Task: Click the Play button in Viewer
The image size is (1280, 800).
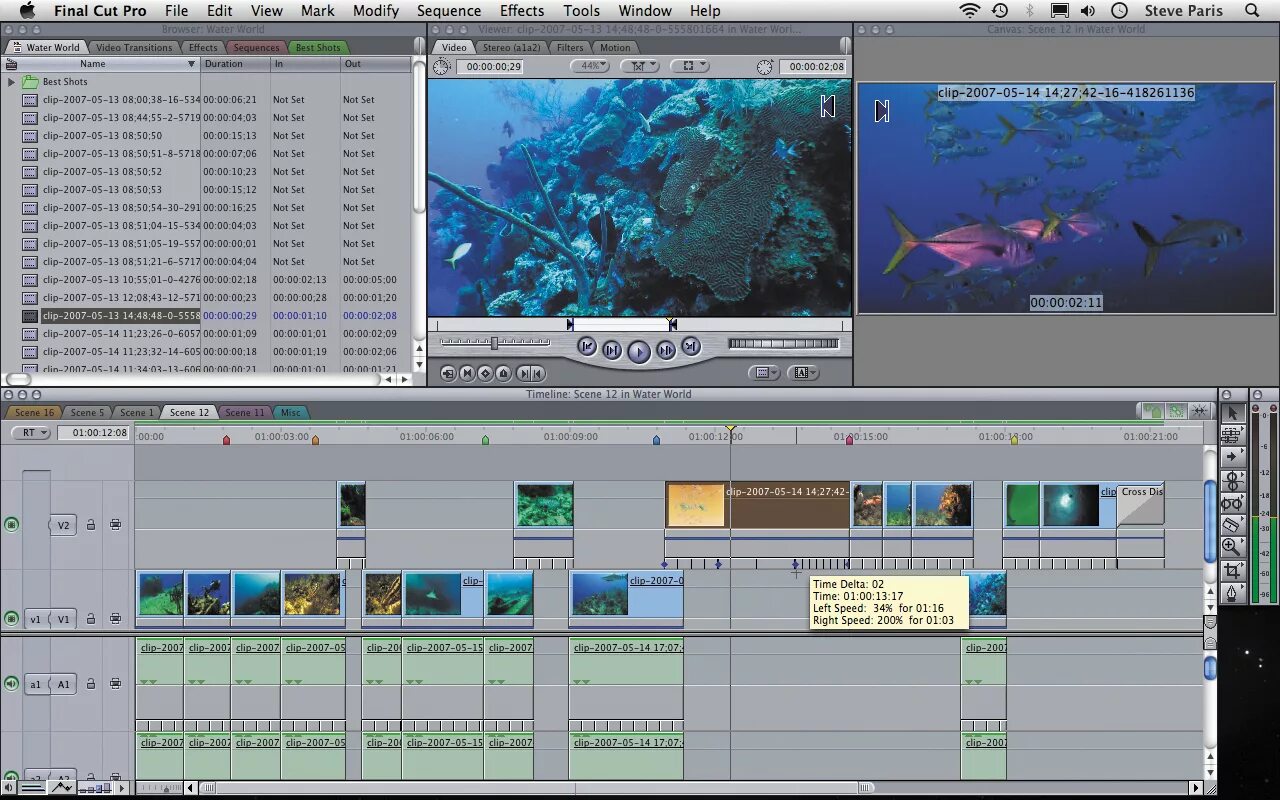Action: tap(639, 350)
